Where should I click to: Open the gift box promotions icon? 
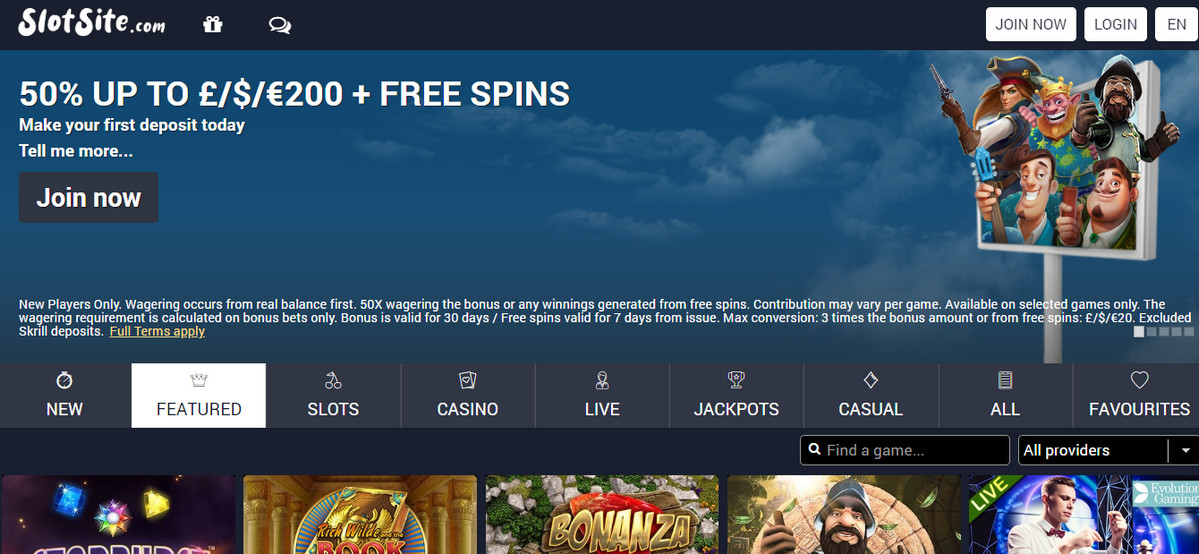(213, 24)
